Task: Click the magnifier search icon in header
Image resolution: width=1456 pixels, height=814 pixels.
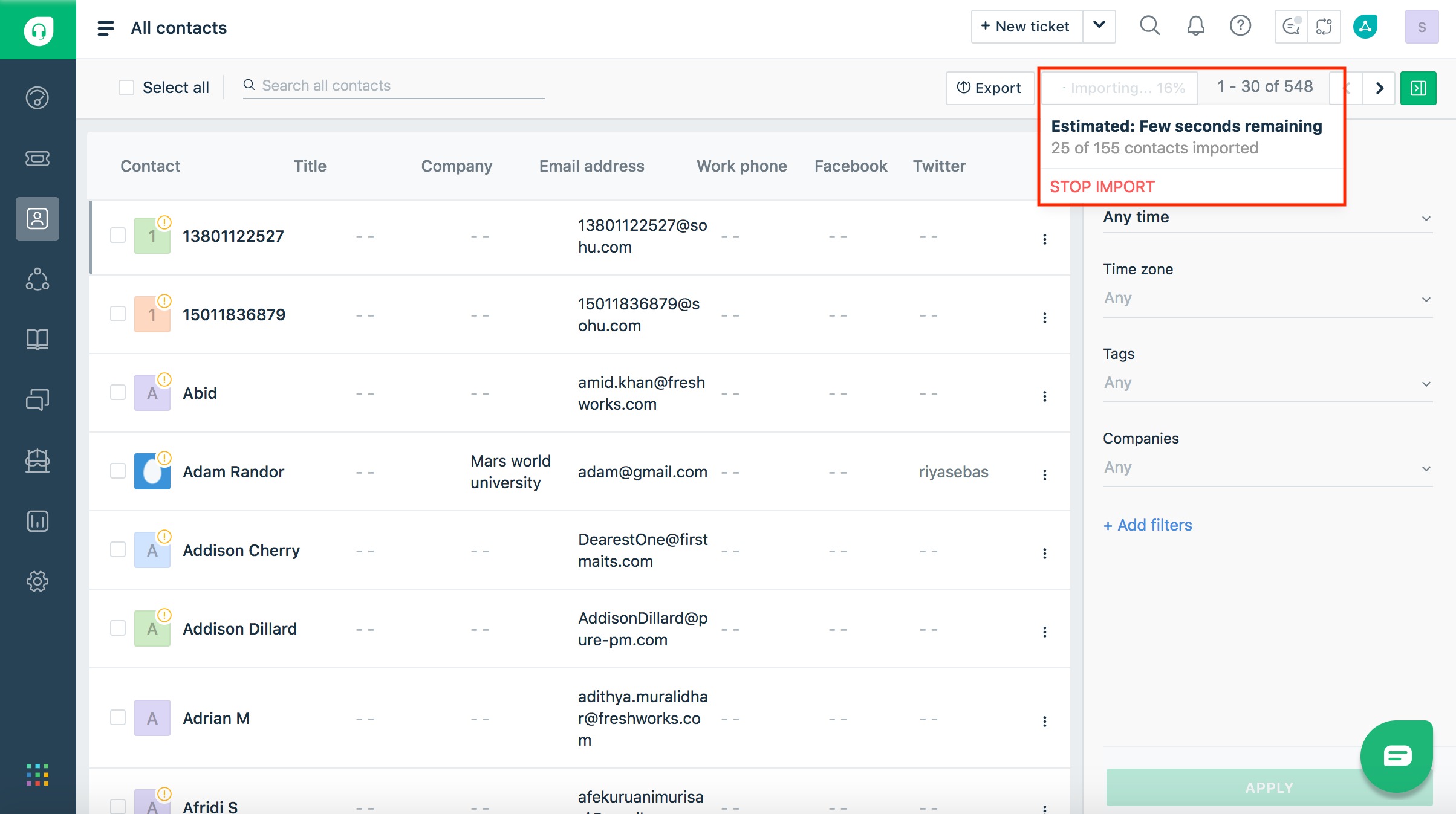Action: [1149, 26]
